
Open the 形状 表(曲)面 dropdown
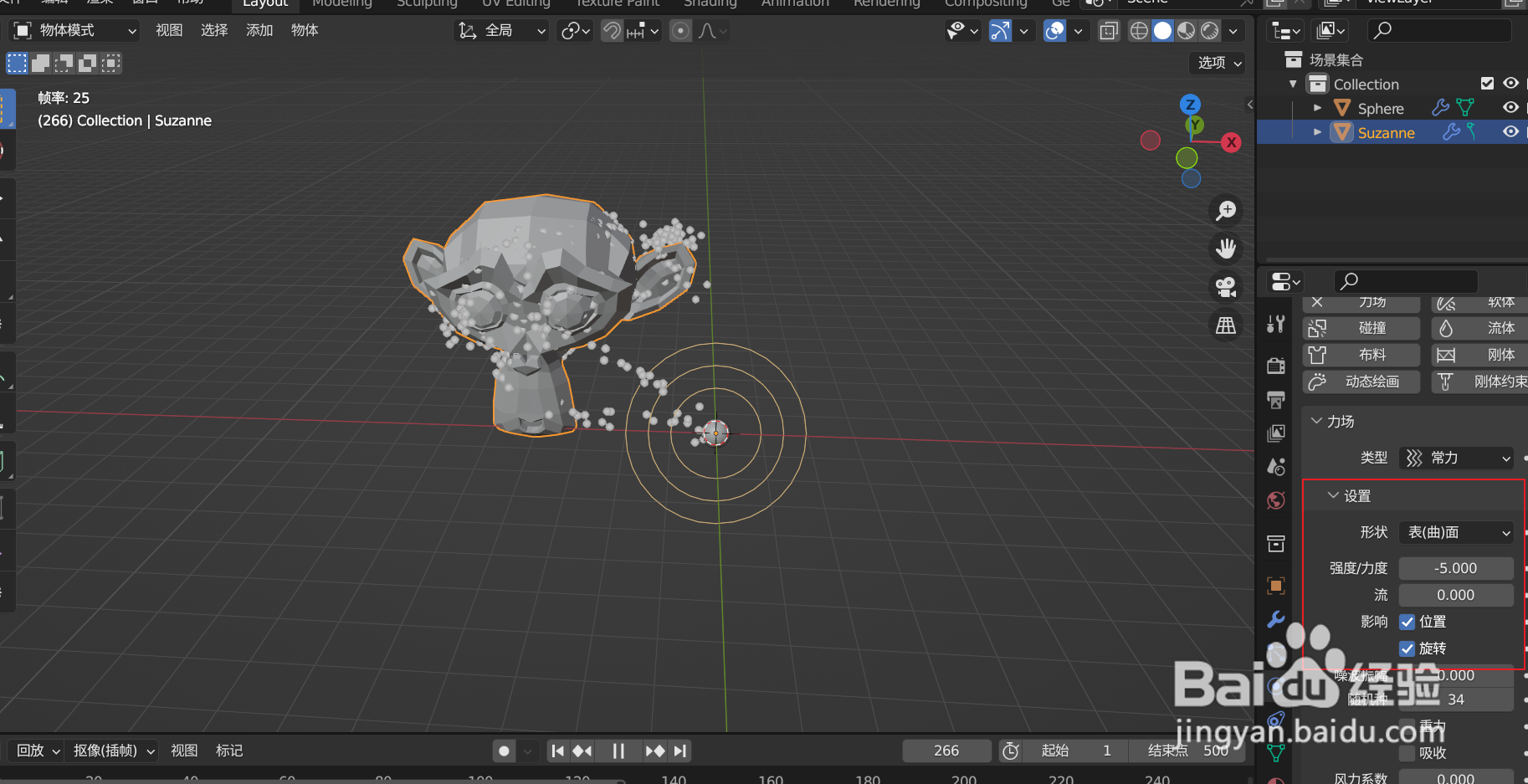[1456, 532]
